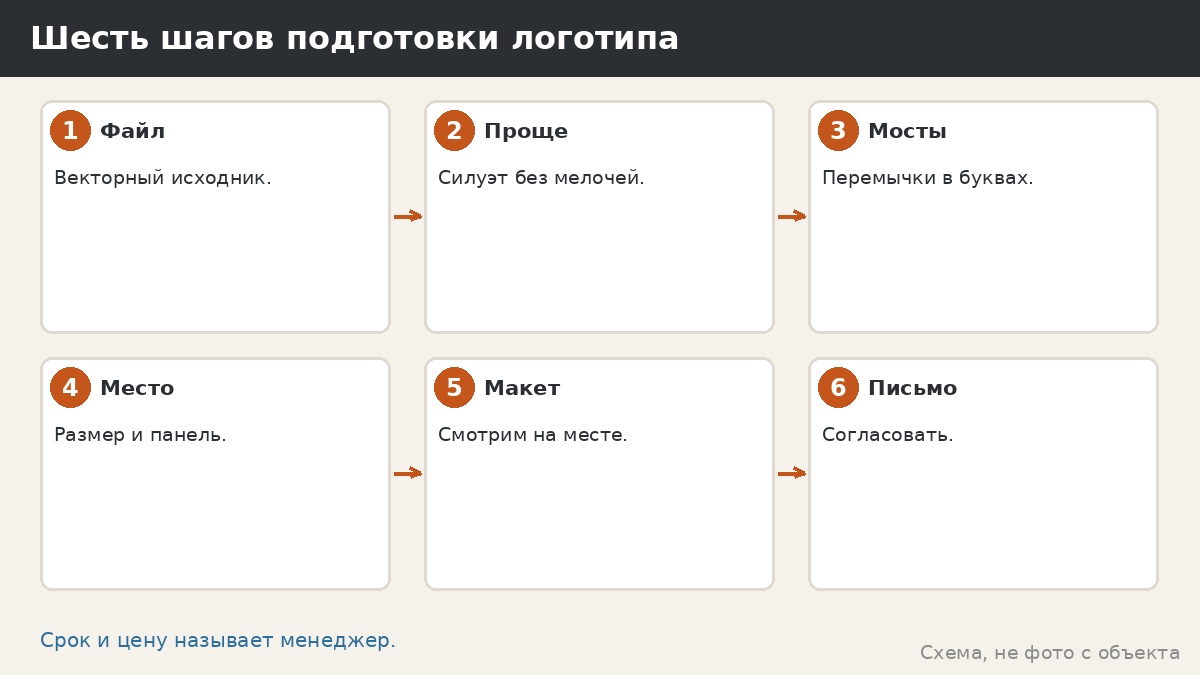This screenshot has width=1200, height=675.
Task: Click the arrow between Файл and Проще cards
Action: [408, 216]
